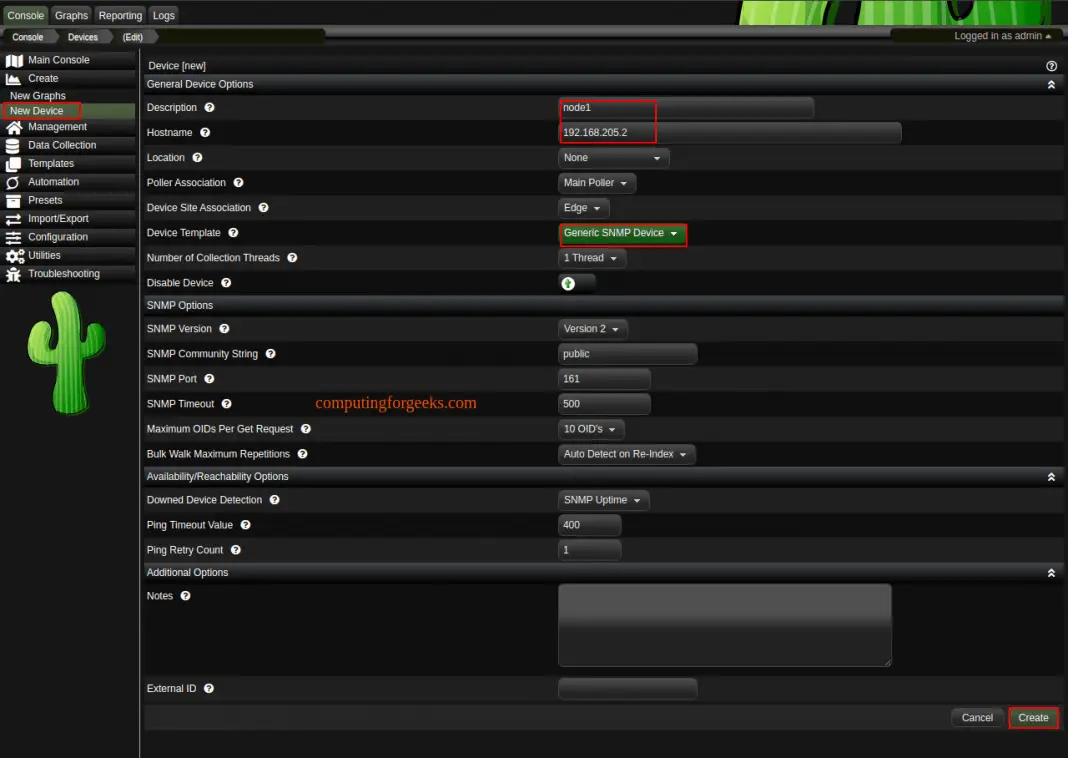
Task: Collapse the General Device Options section
Action: point(1051,84)
